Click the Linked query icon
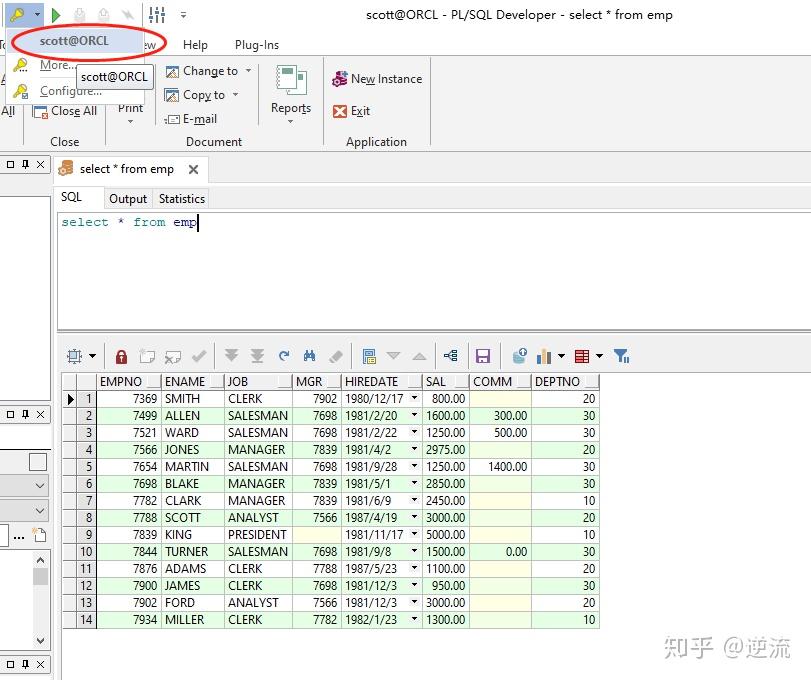Image resolution: width=811 pixels, height=680 pixels. (450, 356)
